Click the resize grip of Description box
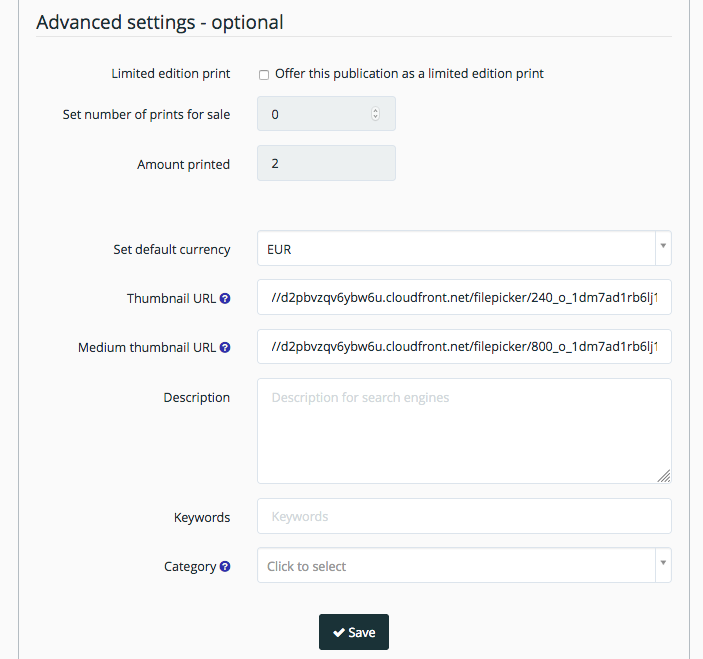The height and width of the screenshot is (659, 703). [664, 476]
